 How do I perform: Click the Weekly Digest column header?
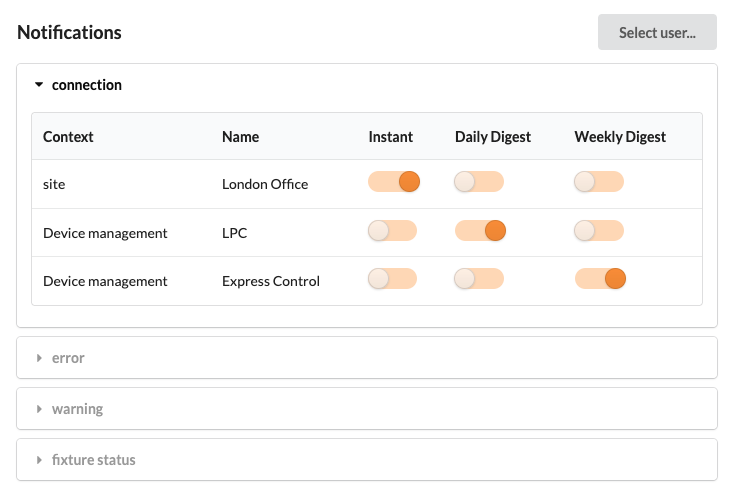pyautogui.click(x=620, y=137)
